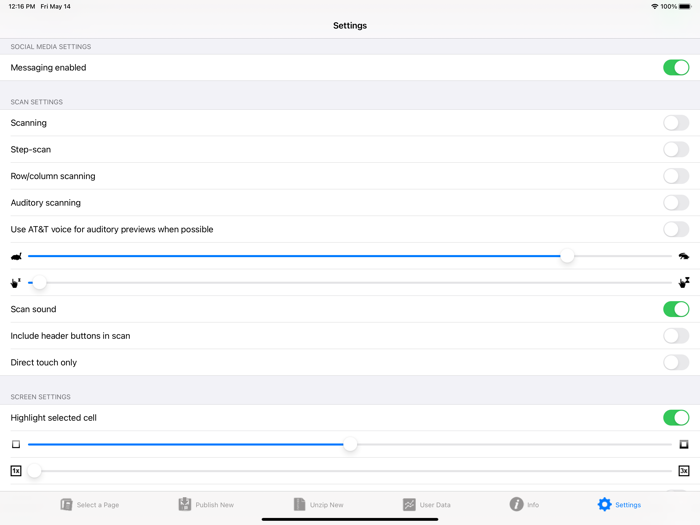Tap the thin highlight border square icon
Screen dimensions: 700x525
(x=16, y=444)
